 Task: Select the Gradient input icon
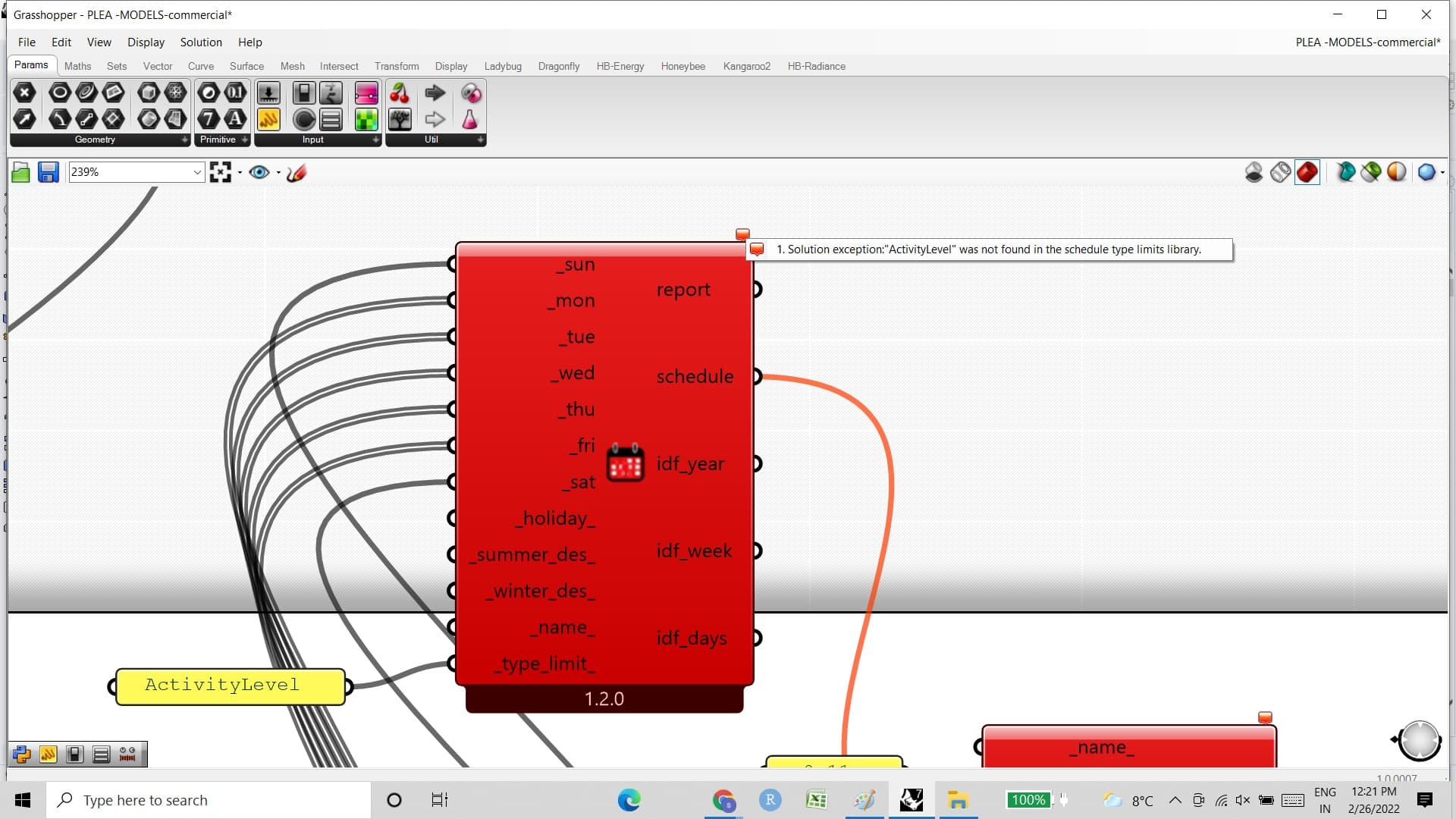click(366, 93)
